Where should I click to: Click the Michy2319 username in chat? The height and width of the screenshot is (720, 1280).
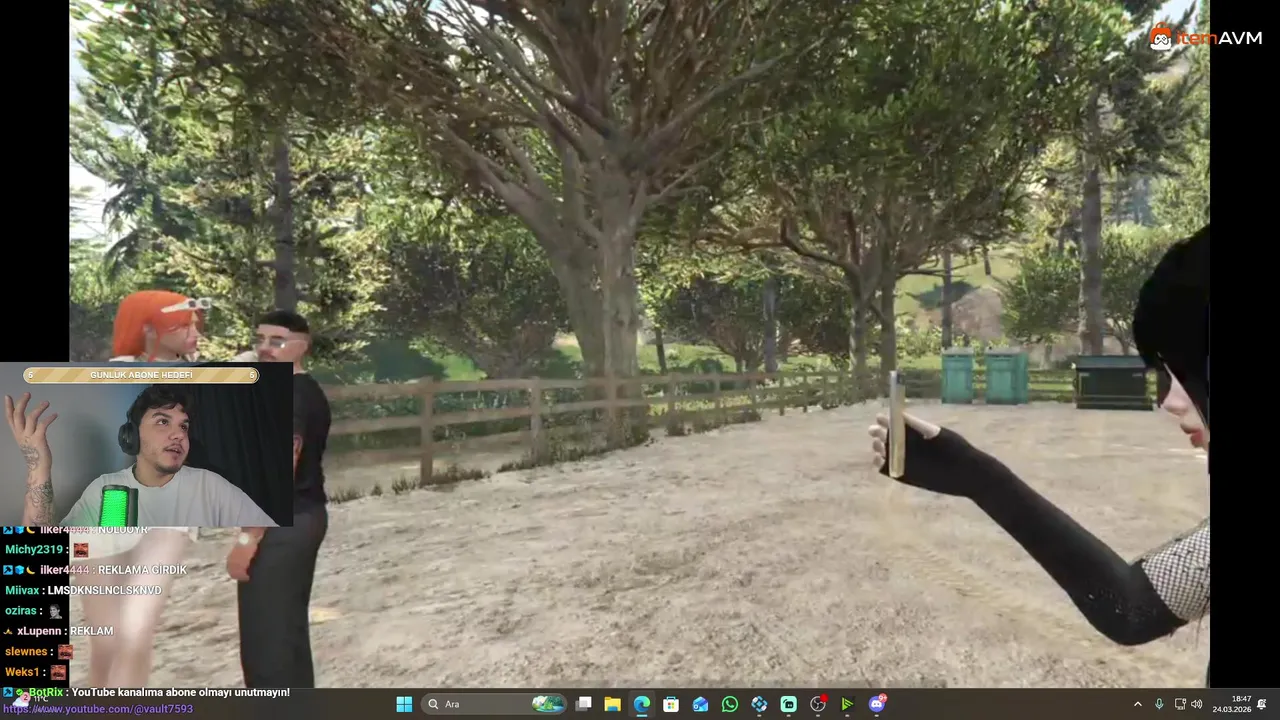pyautogui.click(x=34, y=549)
